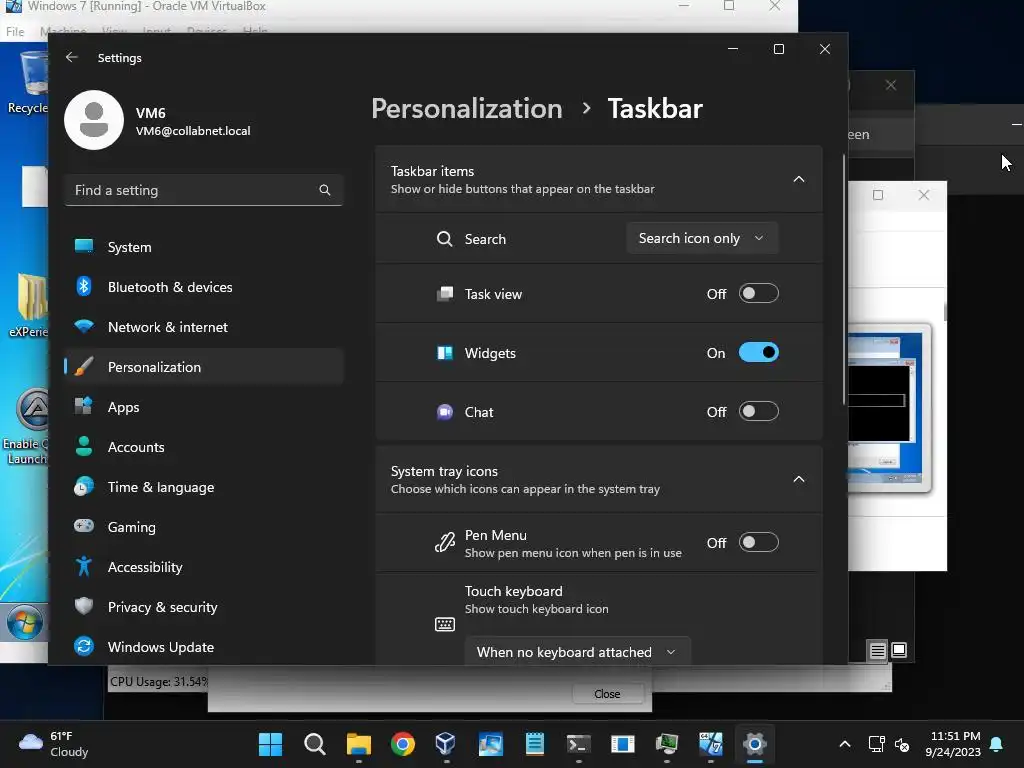Click the muted volume tray icon
Image resolution: width=1024 pixels, height=768 pixels.
pyautogui.click(x=901, y=744)
